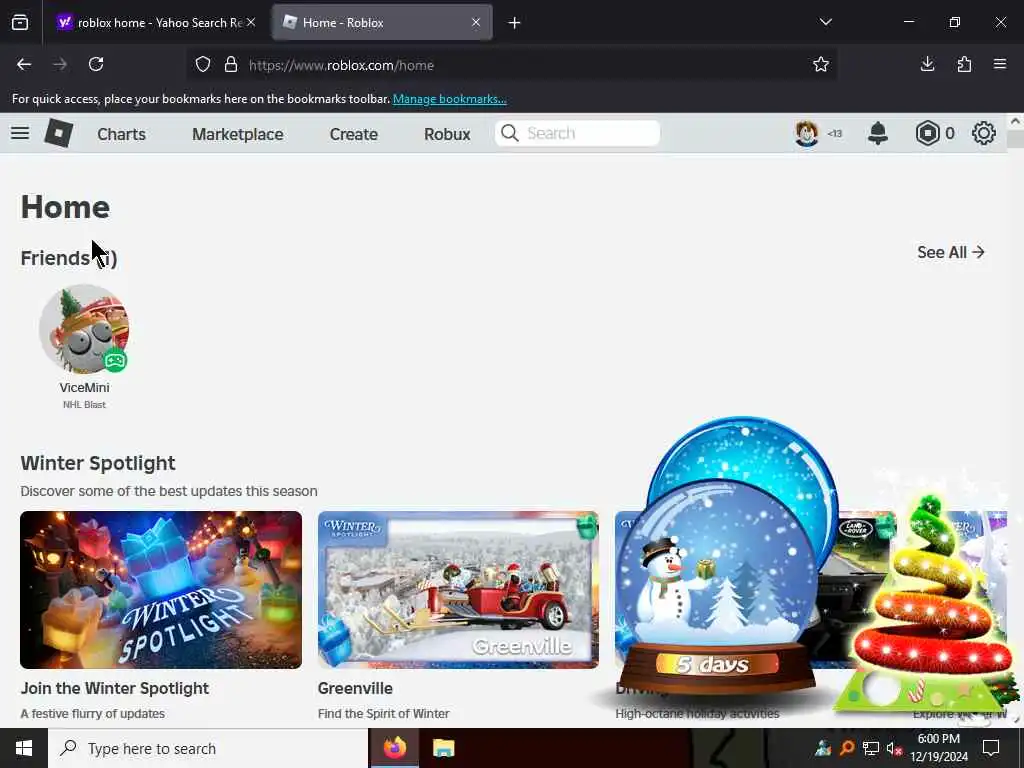
Task: Open the Windows notification center icon
Action: [991, 748]
